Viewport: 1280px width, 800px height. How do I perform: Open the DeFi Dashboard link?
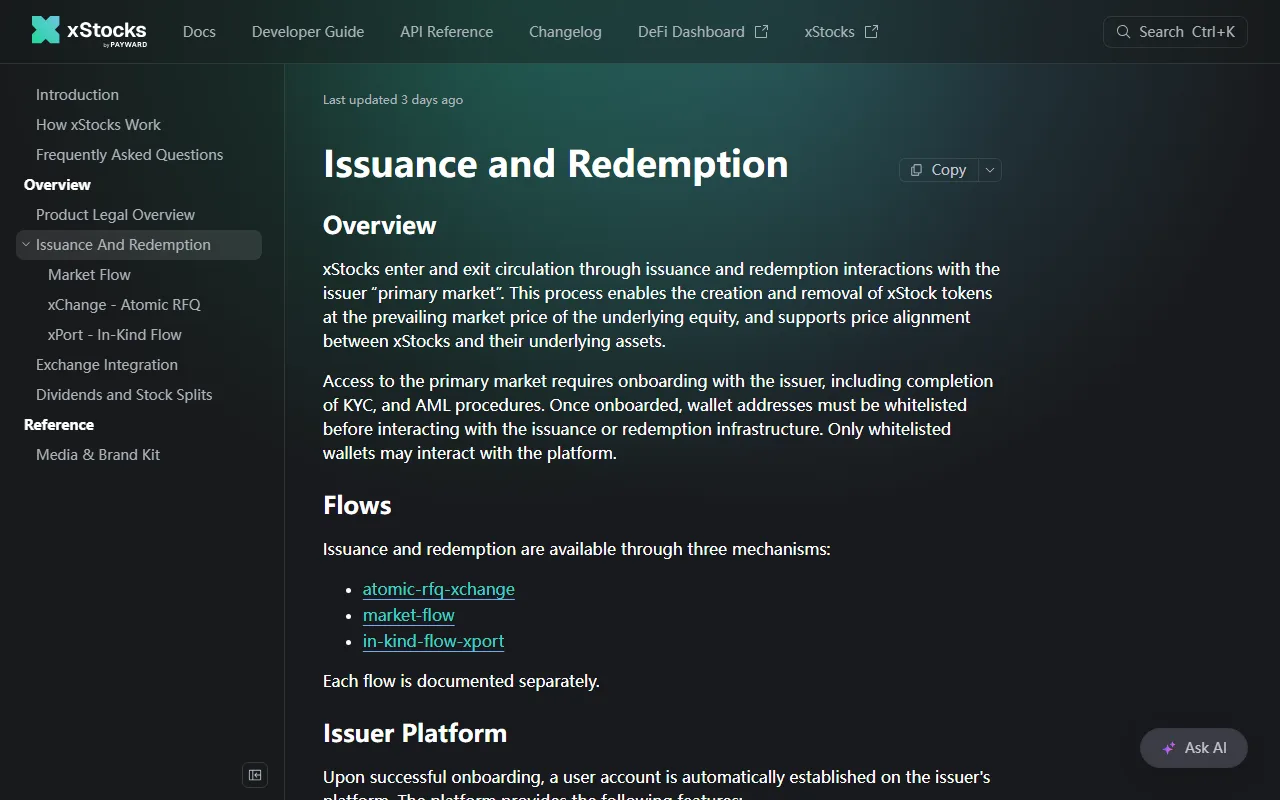(x=703, y=32)
